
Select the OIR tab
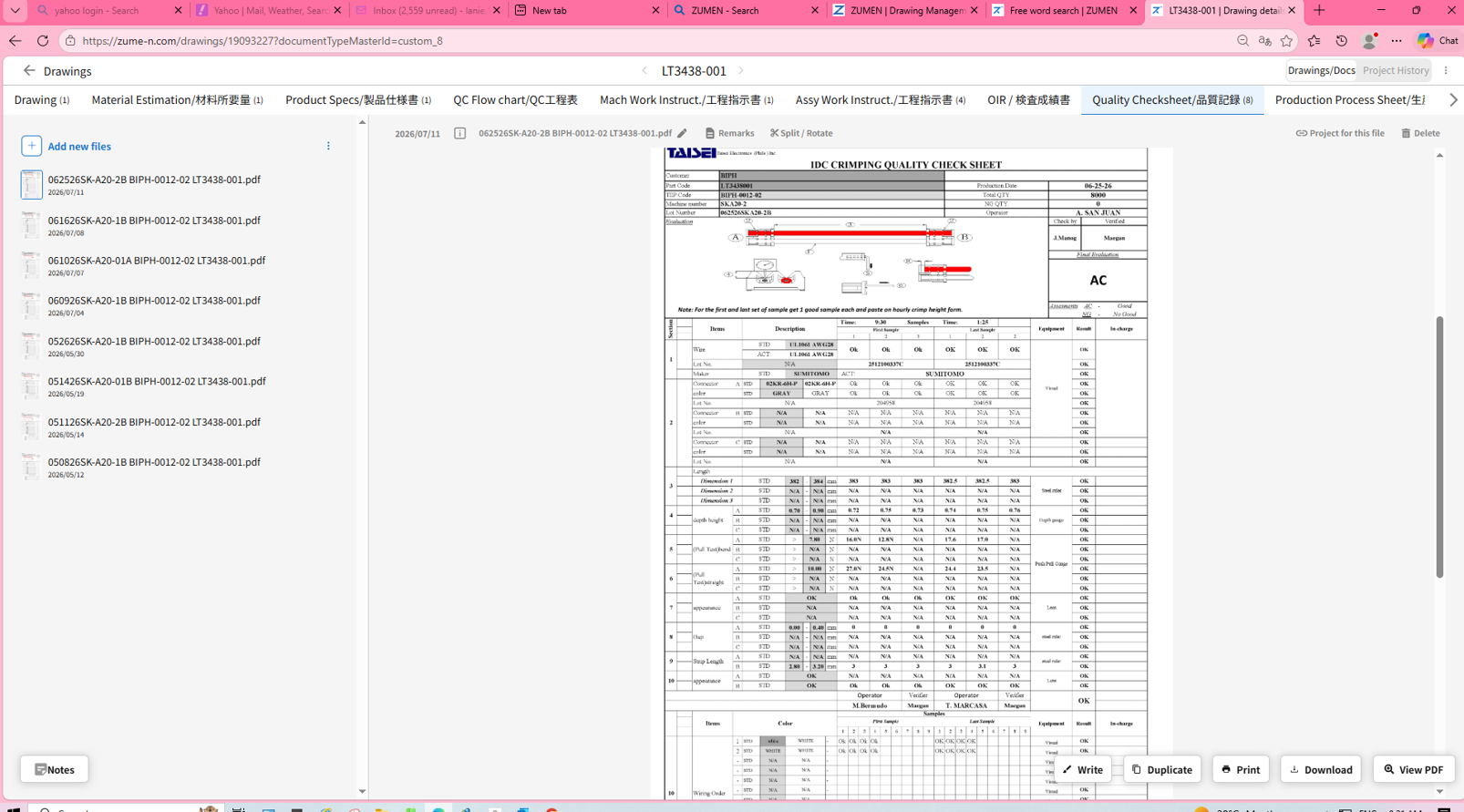1028,100
